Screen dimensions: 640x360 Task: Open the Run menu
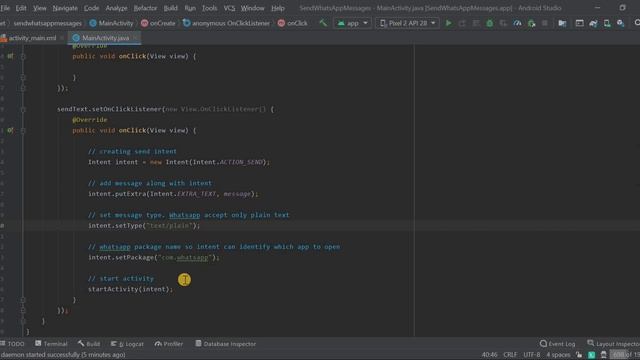click(190, 8)
